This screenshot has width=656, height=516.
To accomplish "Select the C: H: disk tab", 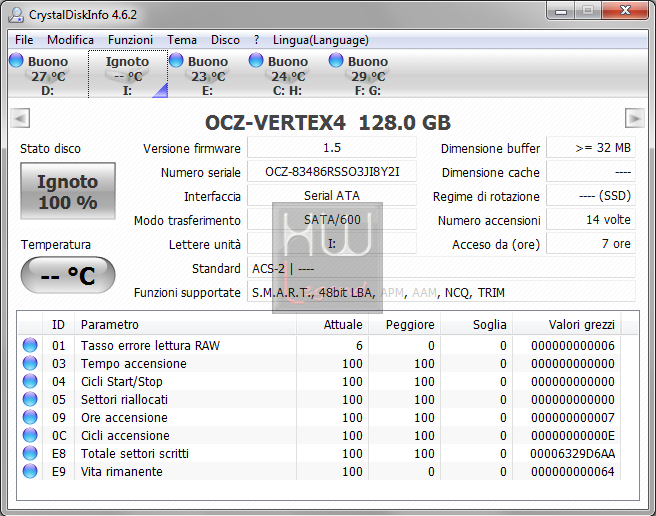I will (x=287, y=75).
